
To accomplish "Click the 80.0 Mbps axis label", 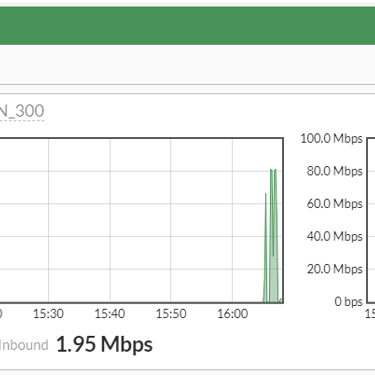I will 334,171.
